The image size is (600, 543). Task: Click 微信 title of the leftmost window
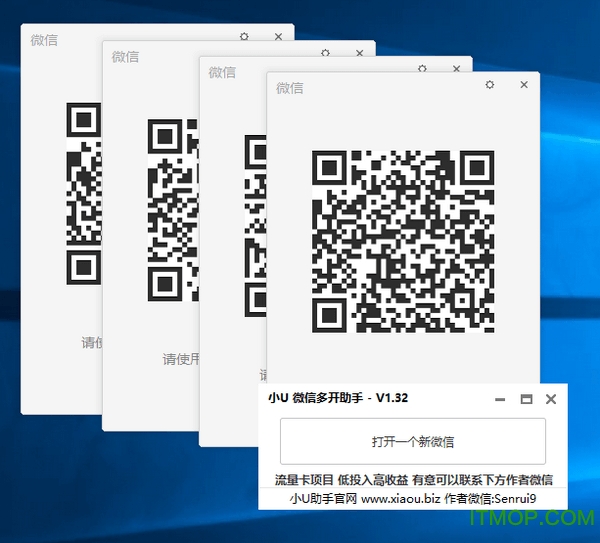click(x=44, y=40)
